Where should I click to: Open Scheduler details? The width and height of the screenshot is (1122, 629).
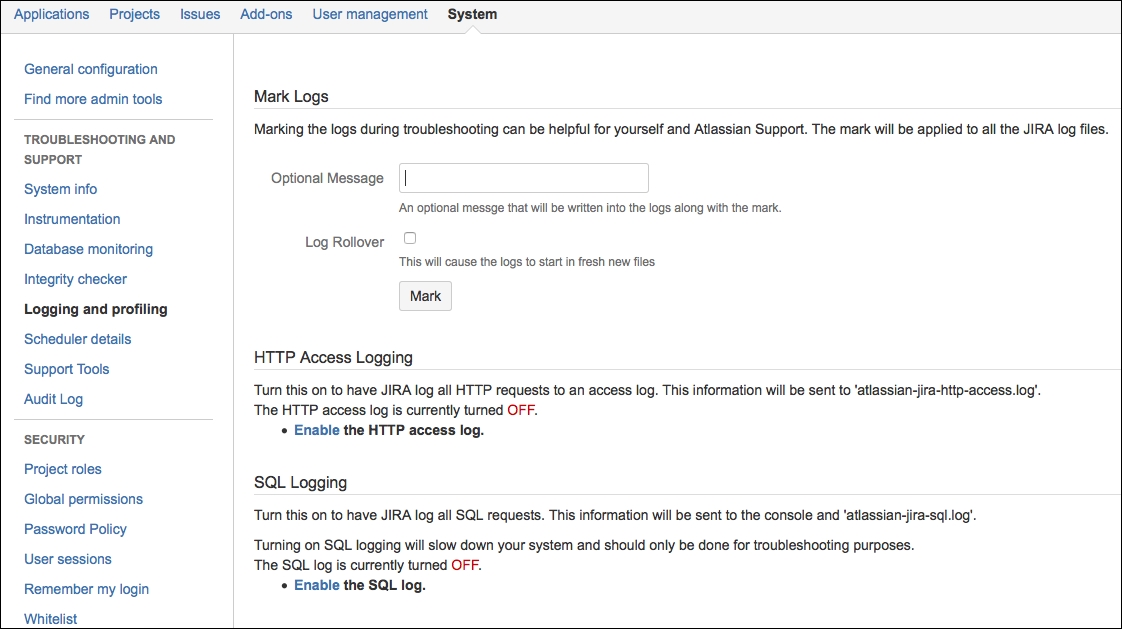coord(77,339)
